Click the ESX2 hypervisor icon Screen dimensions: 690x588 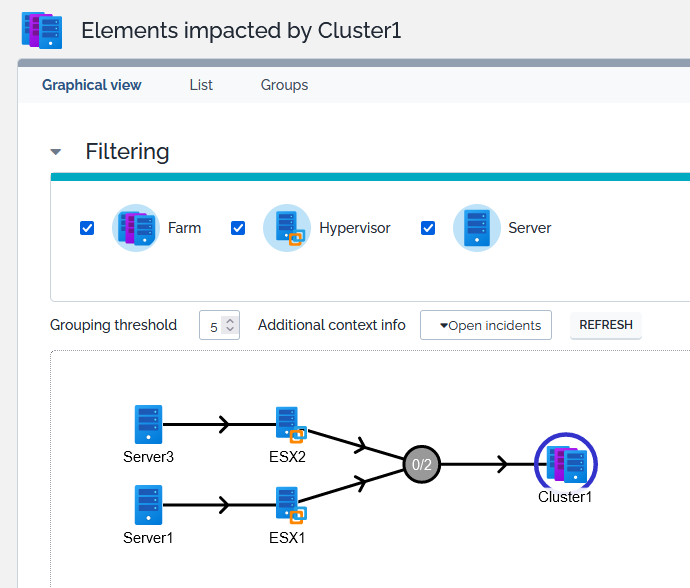coord(289,424)
